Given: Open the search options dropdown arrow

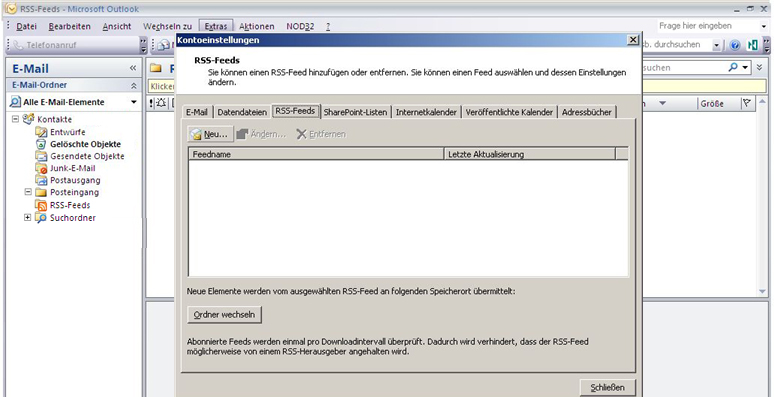Looking at the screenshot, I should click(746, 67).
